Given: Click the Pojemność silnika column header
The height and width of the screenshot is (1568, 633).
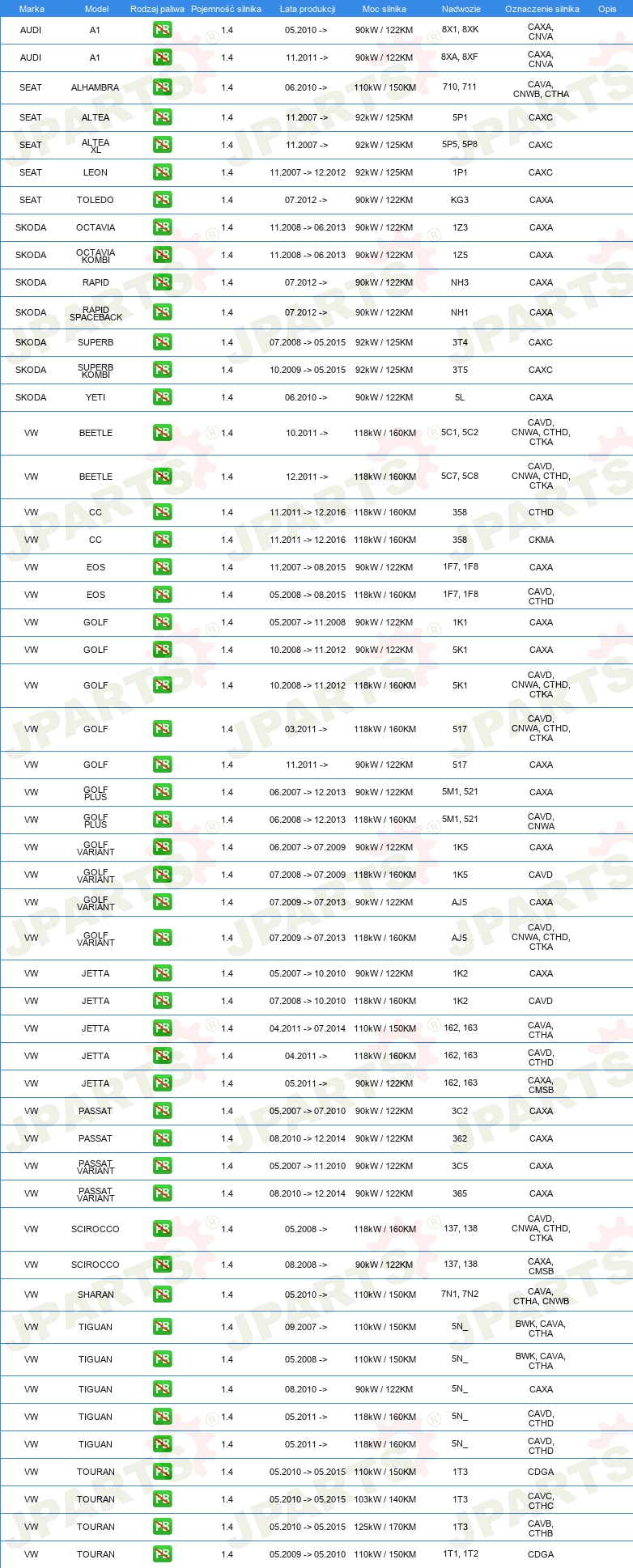Looking at the screenshot, I should 227,9.
